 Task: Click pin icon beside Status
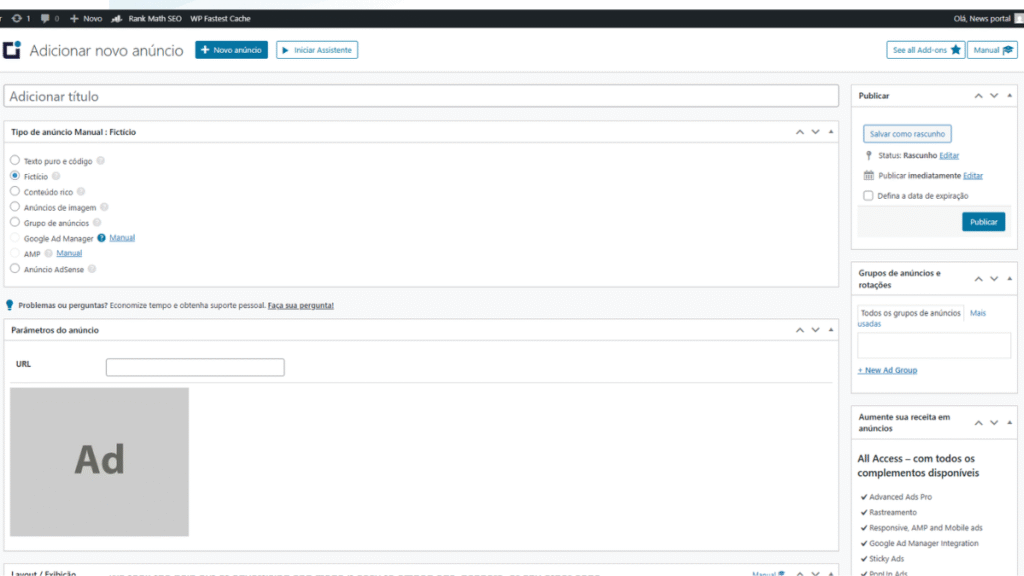(x=869, y=155)
